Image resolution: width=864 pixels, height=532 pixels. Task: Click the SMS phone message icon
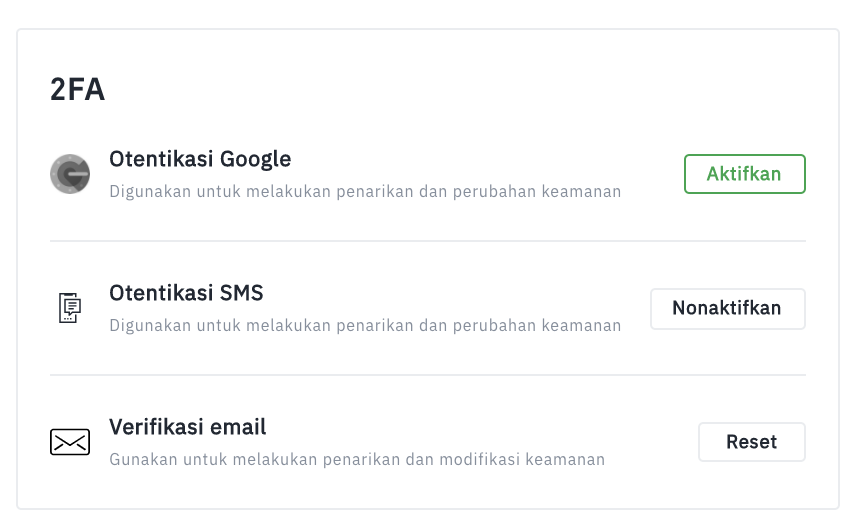[70, 308]
